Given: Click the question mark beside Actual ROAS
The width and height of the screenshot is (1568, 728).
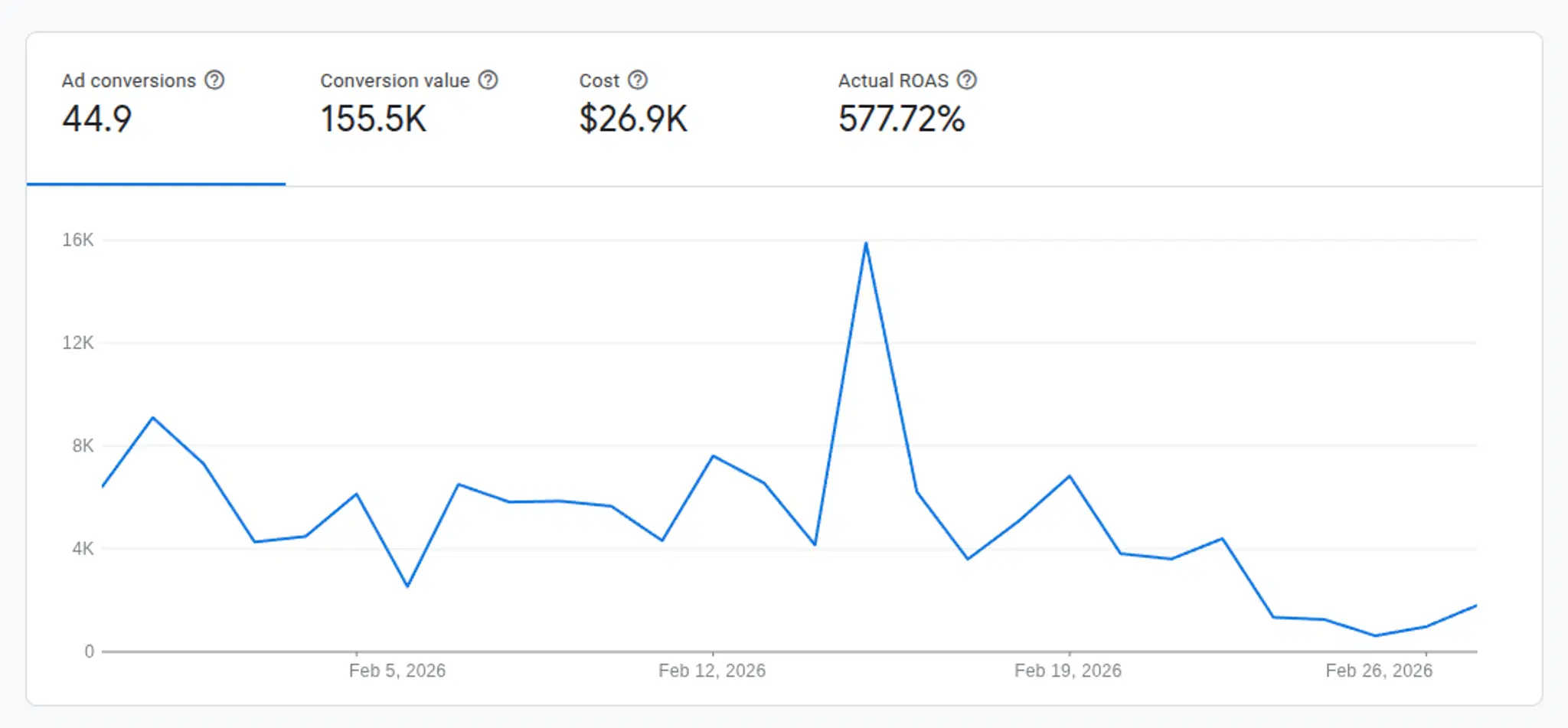Looking at the screenshot, I should pos(966,80).
